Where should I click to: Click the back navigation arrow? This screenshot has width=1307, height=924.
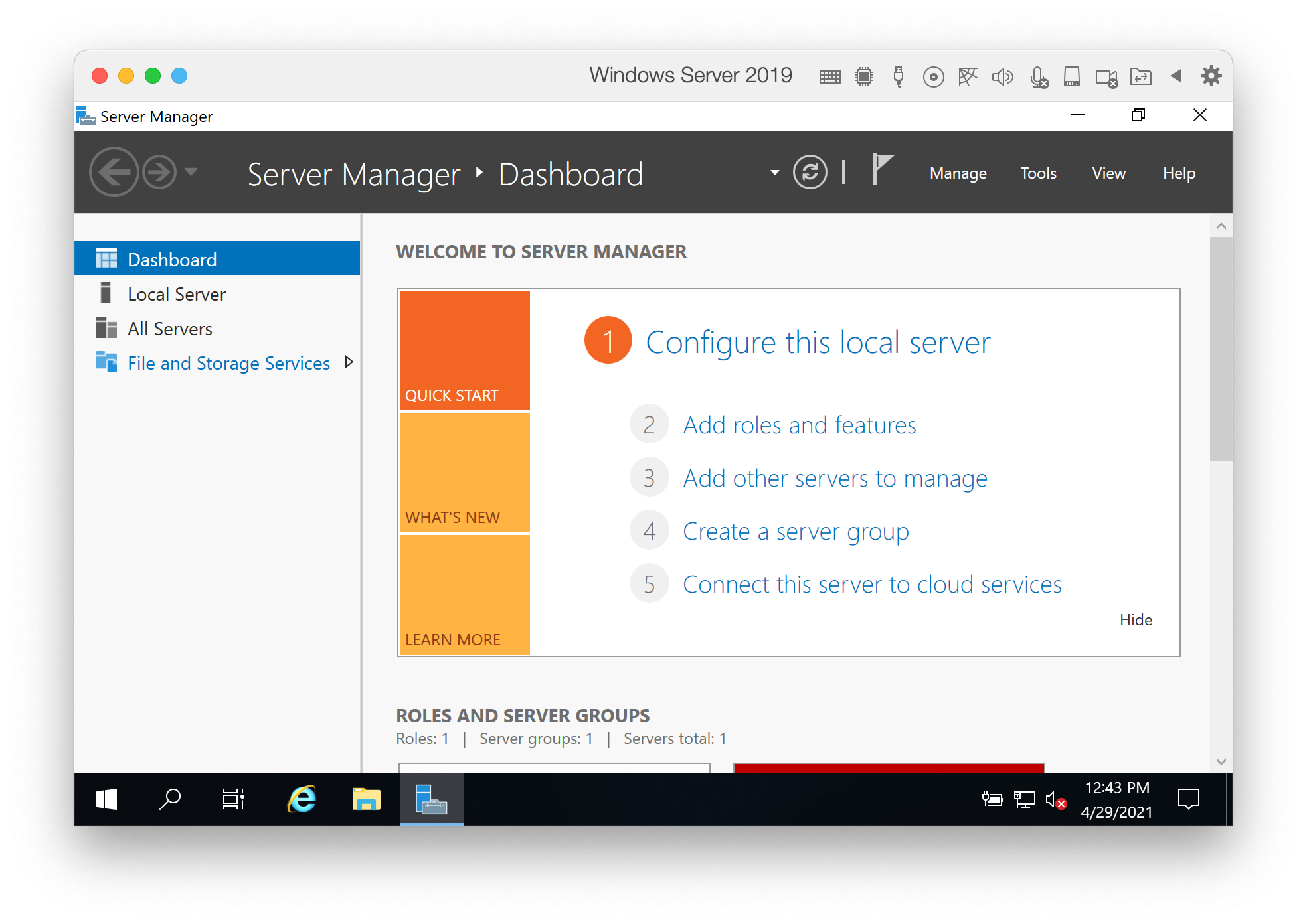coord(114,173)
